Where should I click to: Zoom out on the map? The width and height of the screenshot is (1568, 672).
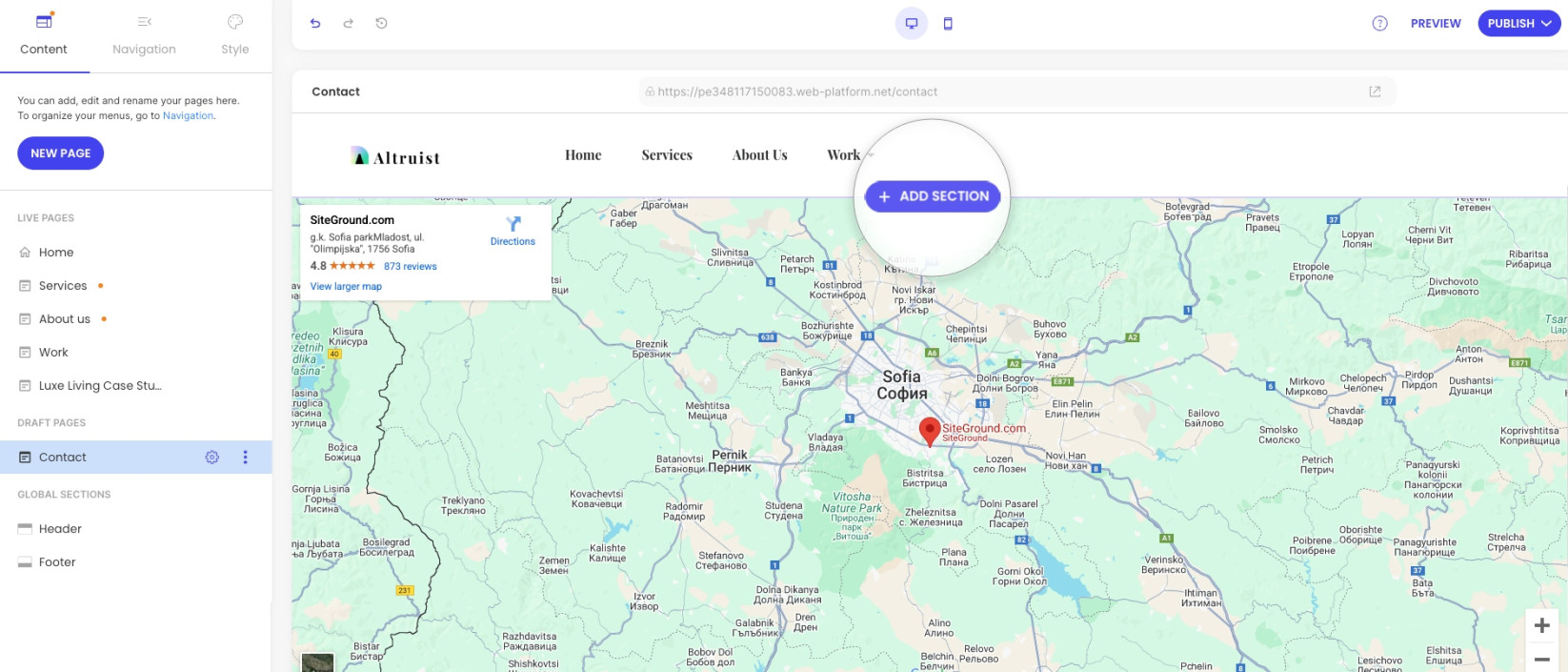point(1542,659)
